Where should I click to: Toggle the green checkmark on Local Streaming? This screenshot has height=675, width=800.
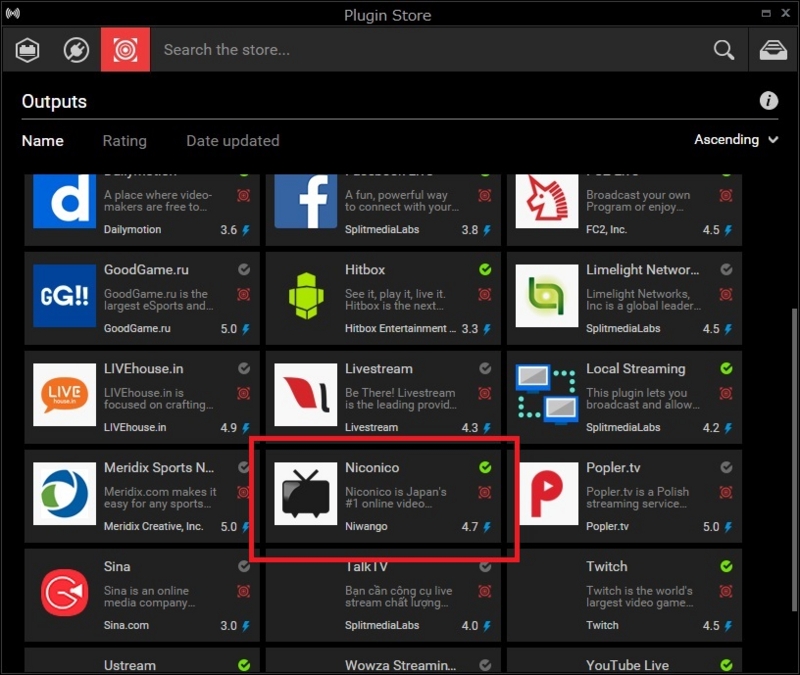[x=727, y=368]
